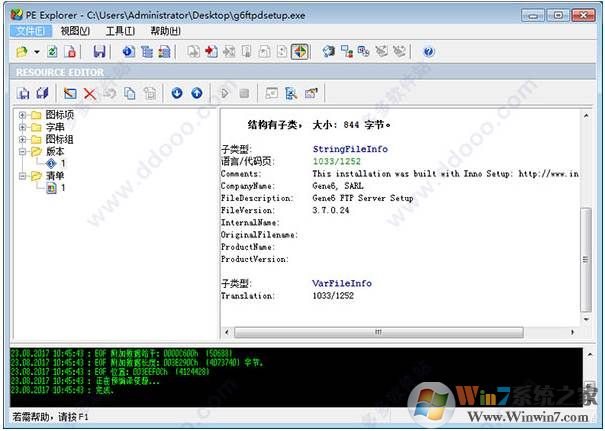The image size is (605, 431).
Task: Click the CompanyName value Gene6, SARL
Action: click(x=338, y=186)
